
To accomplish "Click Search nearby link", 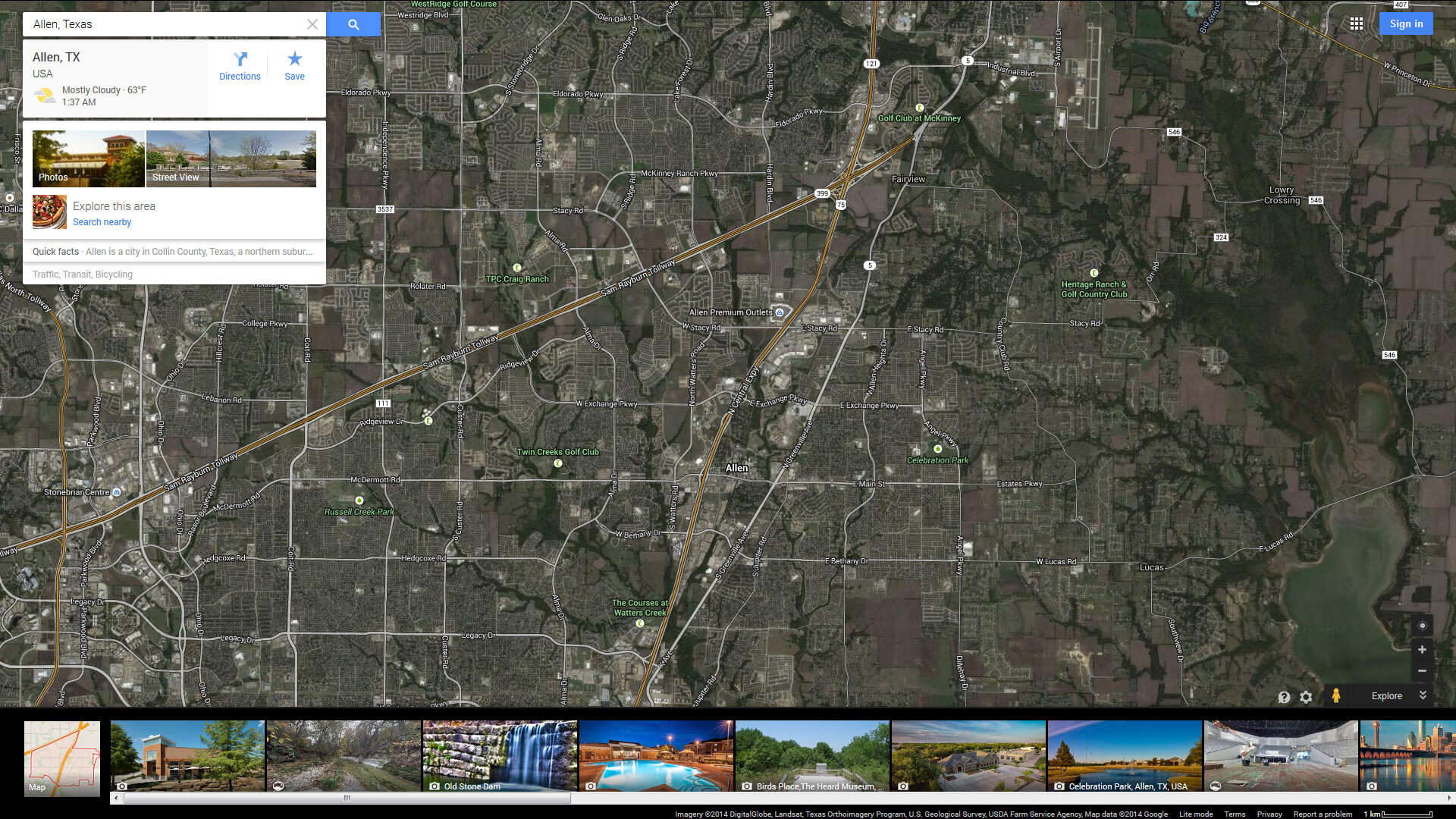I will point(102,222).
